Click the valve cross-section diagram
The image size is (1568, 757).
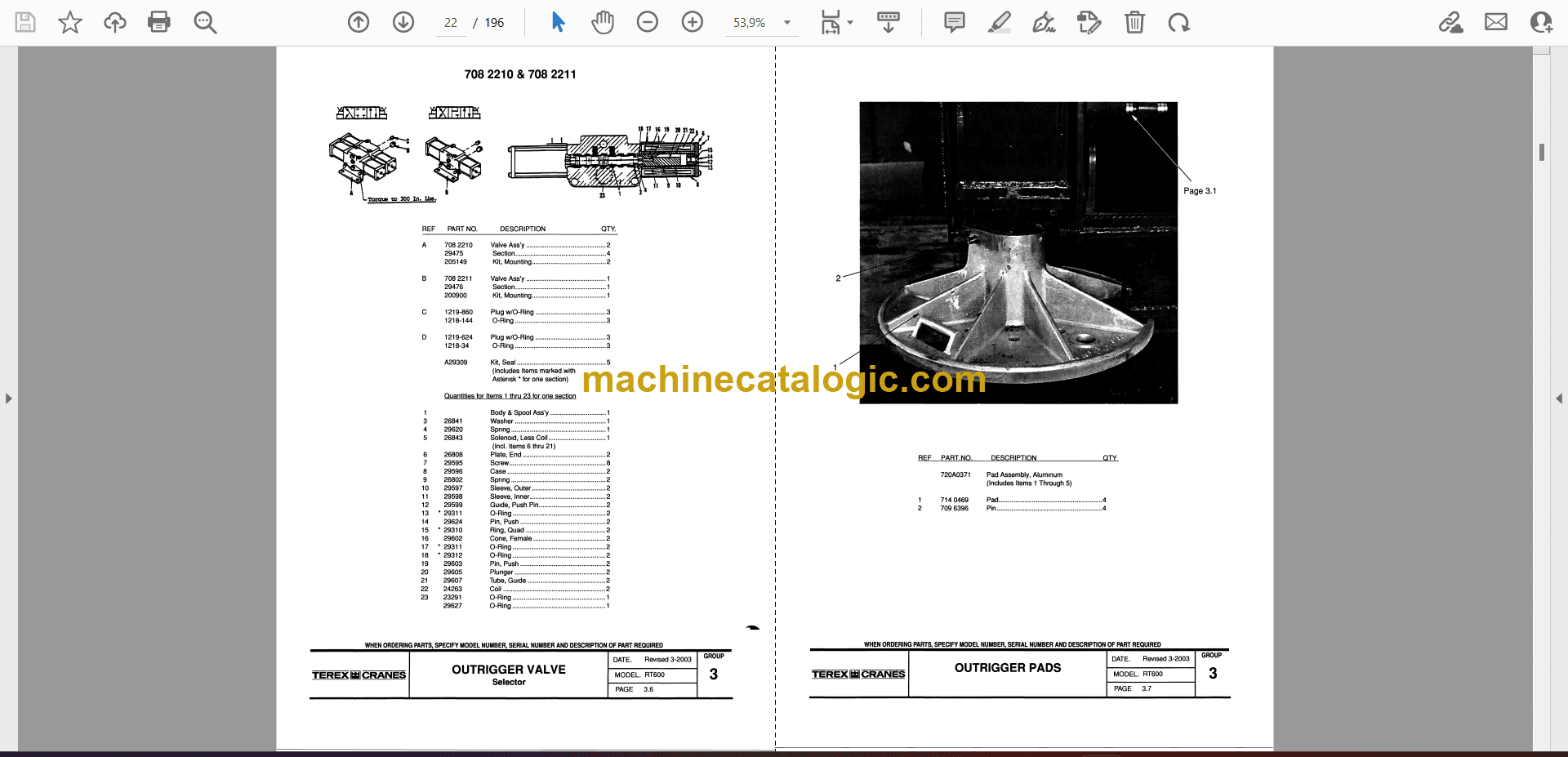(x=610, y=163)
